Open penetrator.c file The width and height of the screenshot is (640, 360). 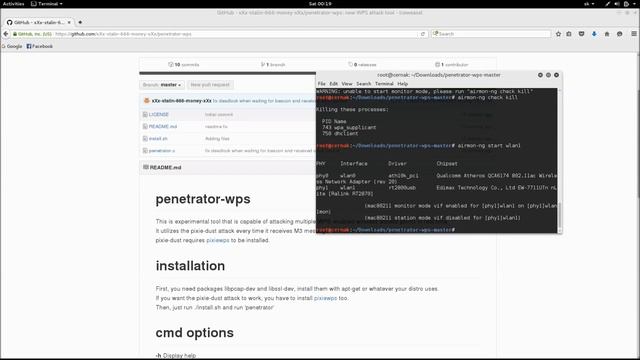(162, 151)
